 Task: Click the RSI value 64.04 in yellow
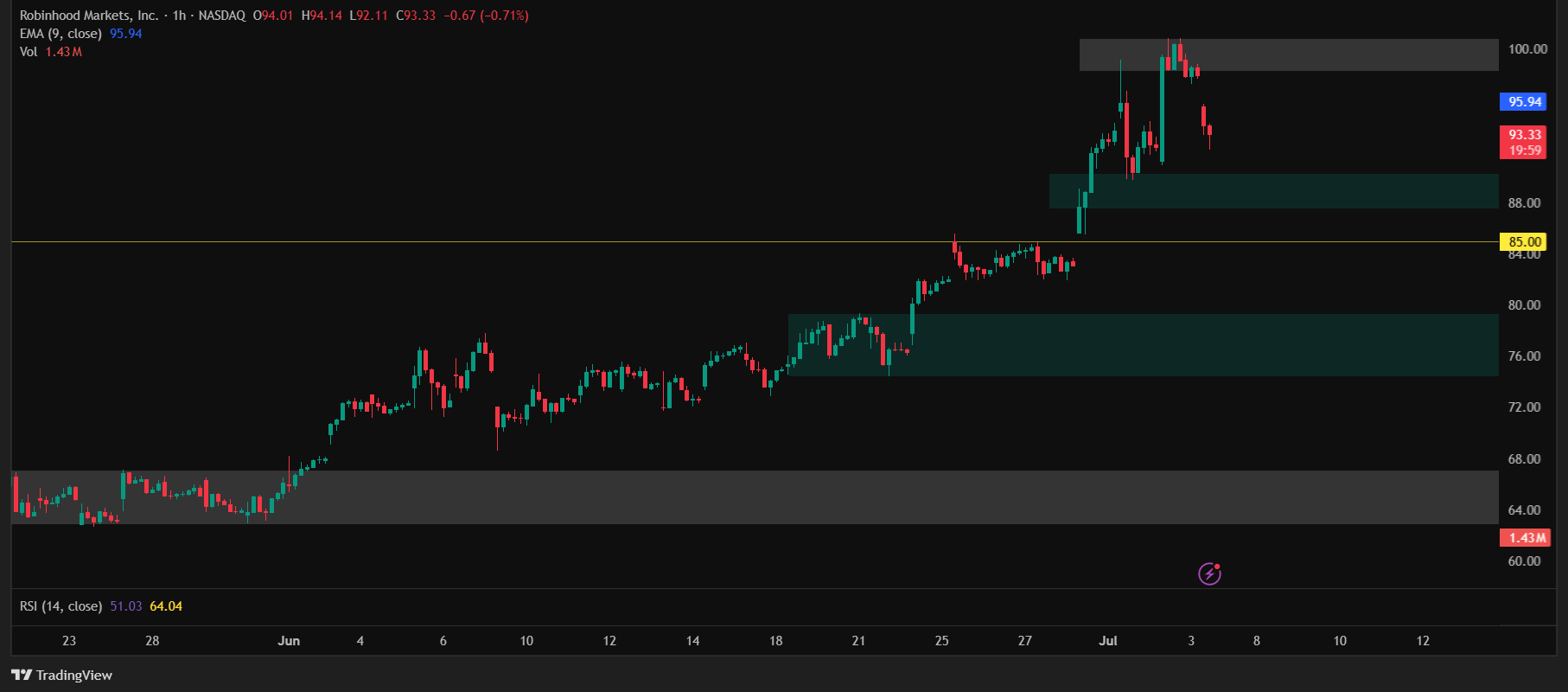[x=166, y=606]
